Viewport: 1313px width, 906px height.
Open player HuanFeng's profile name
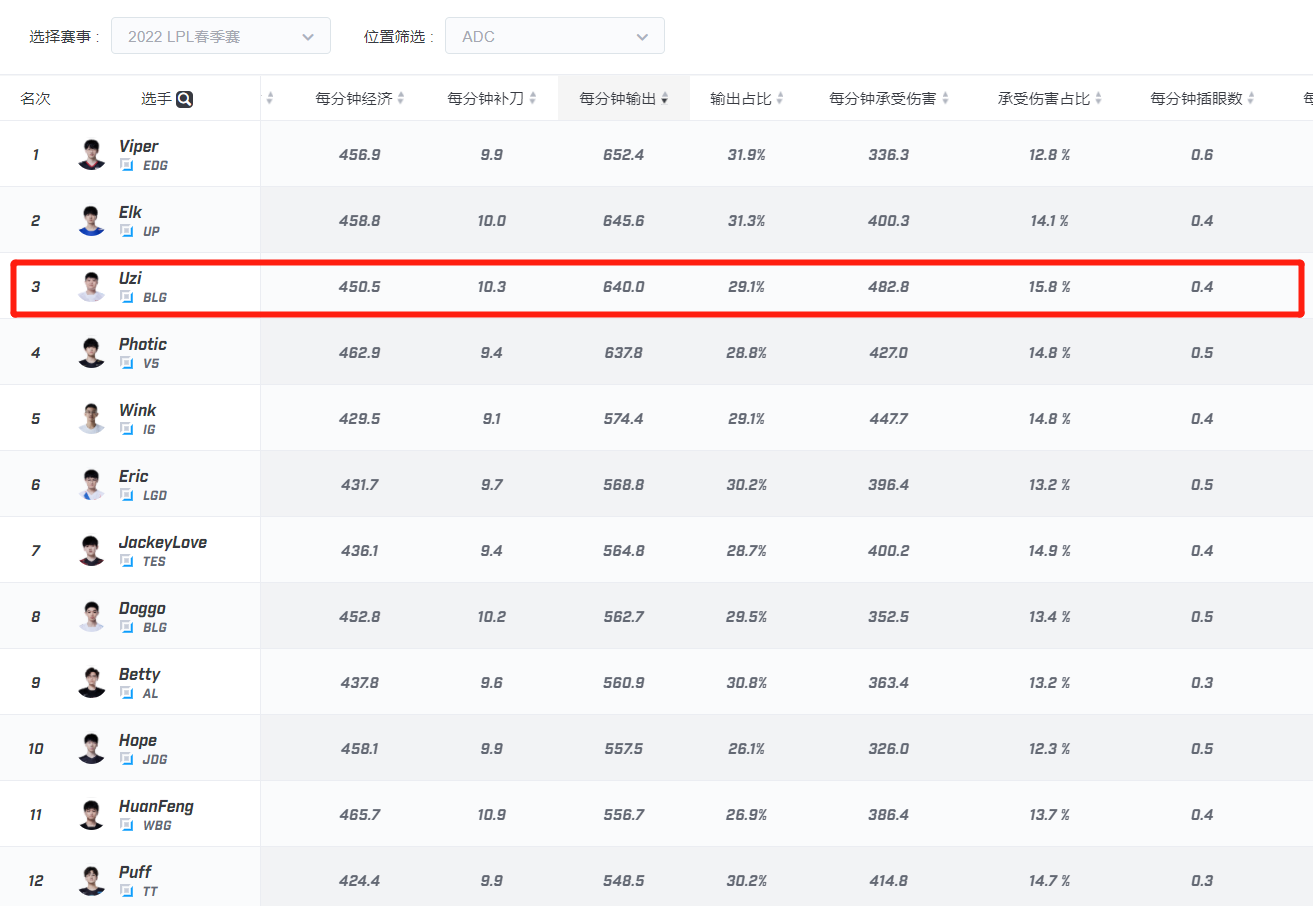click(x=156, y=806)
